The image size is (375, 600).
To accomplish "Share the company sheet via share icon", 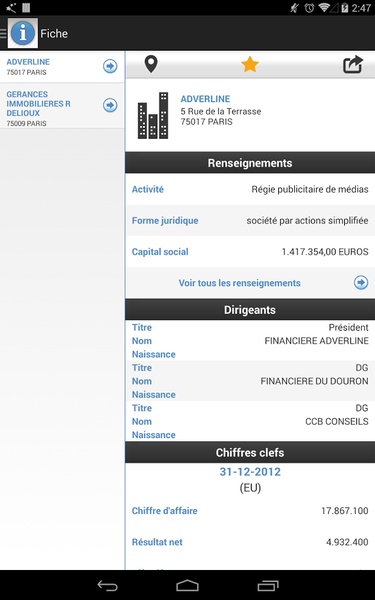I will coord(352,64).
